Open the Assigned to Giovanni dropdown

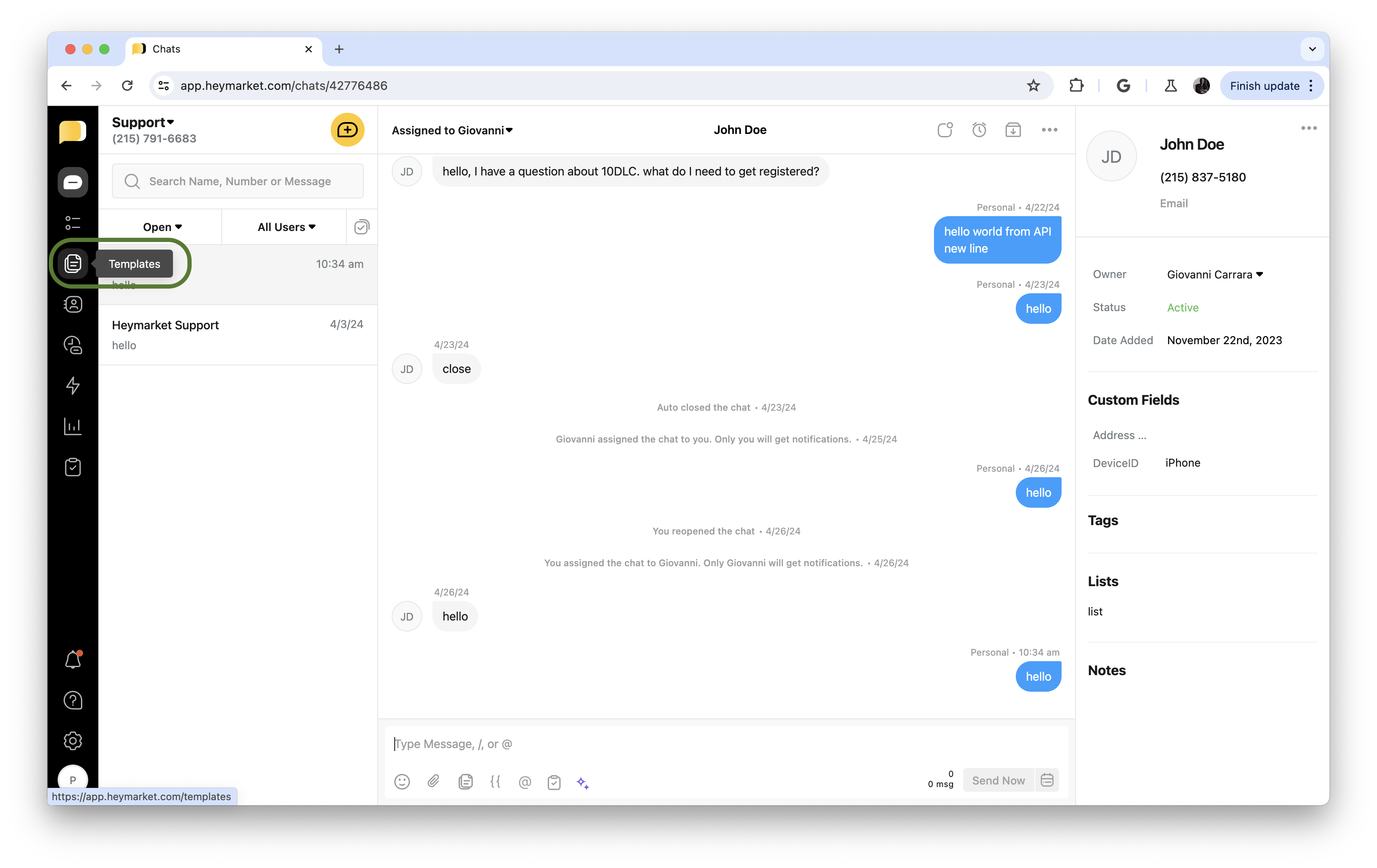click(452, 131)
